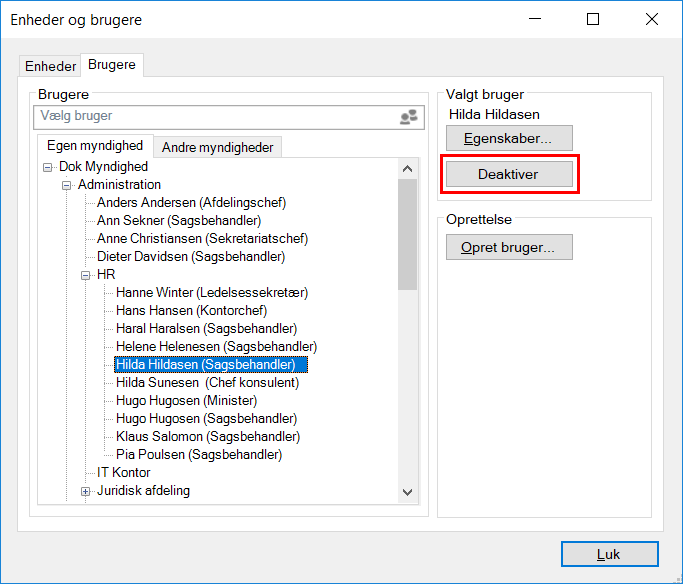Expand the Juridisk afdeling node

pos(86,491)
